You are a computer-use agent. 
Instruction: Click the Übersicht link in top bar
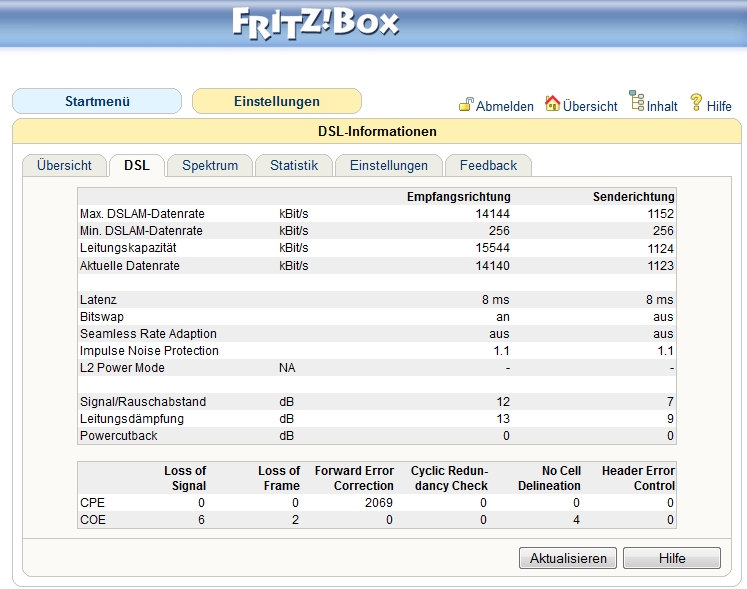click(x=590, y=106)
